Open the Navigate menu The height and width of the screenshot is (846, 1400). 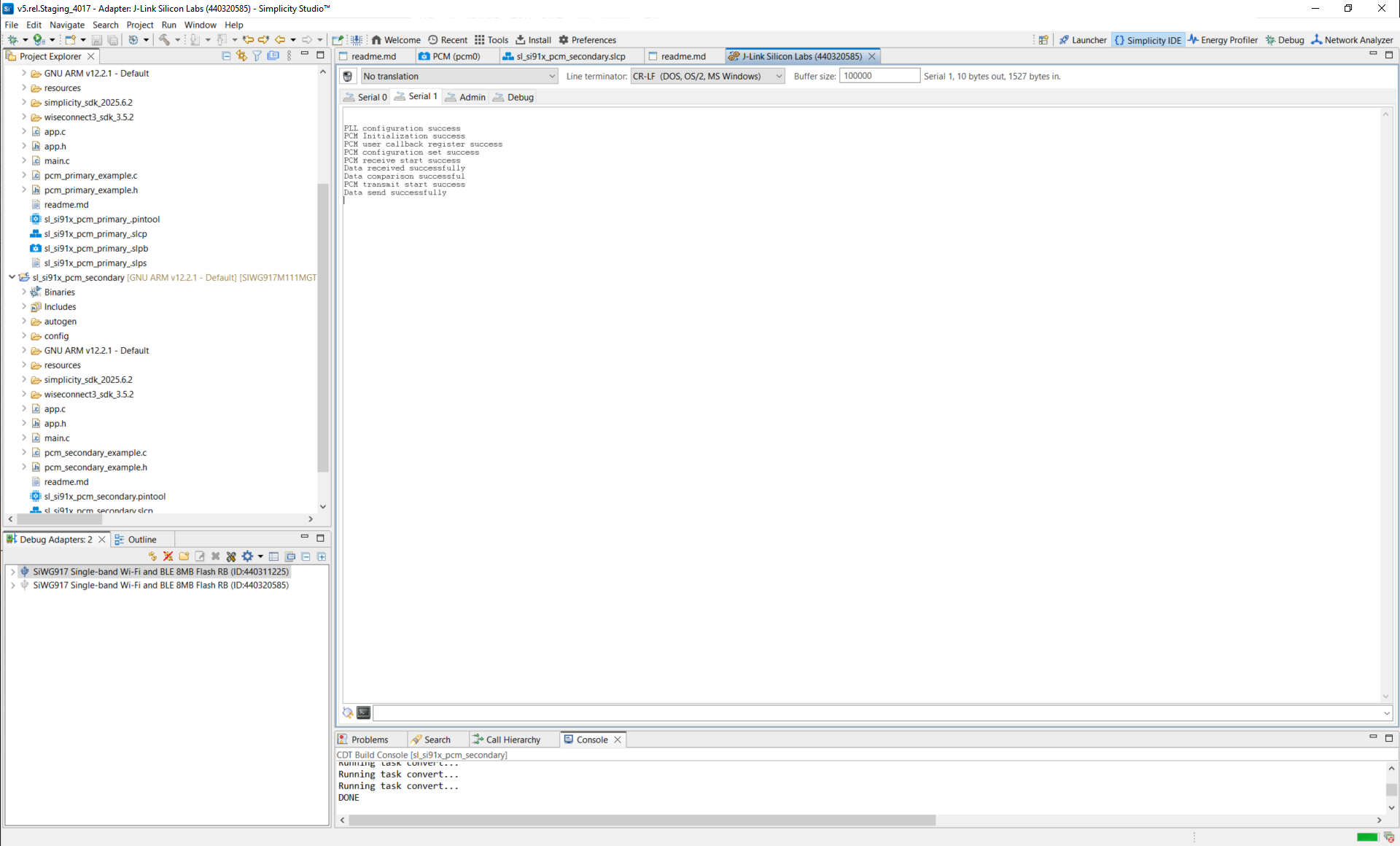pyautogui.click(x=66, y=25)
